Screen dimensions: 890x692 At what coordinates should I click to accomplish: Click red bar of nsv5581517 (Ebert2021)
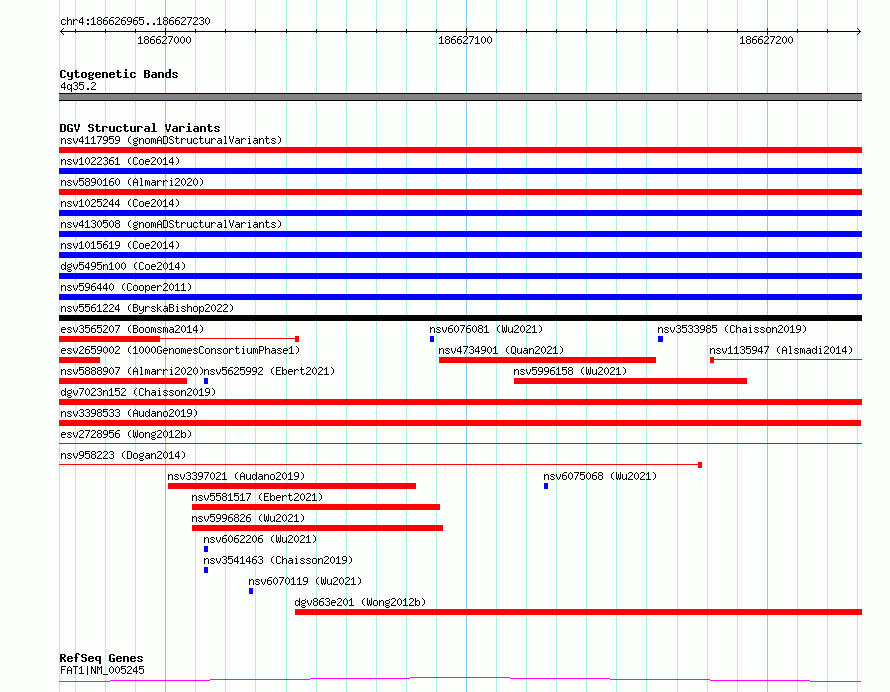point(316,507)
